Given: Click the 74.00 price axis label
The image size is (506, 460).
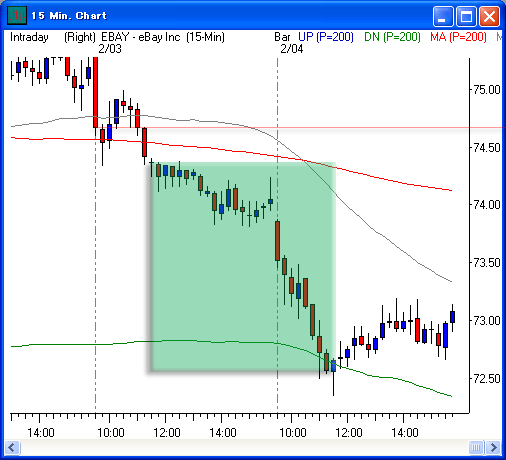Looking at the screenshot, I should [x=487, y=205].
